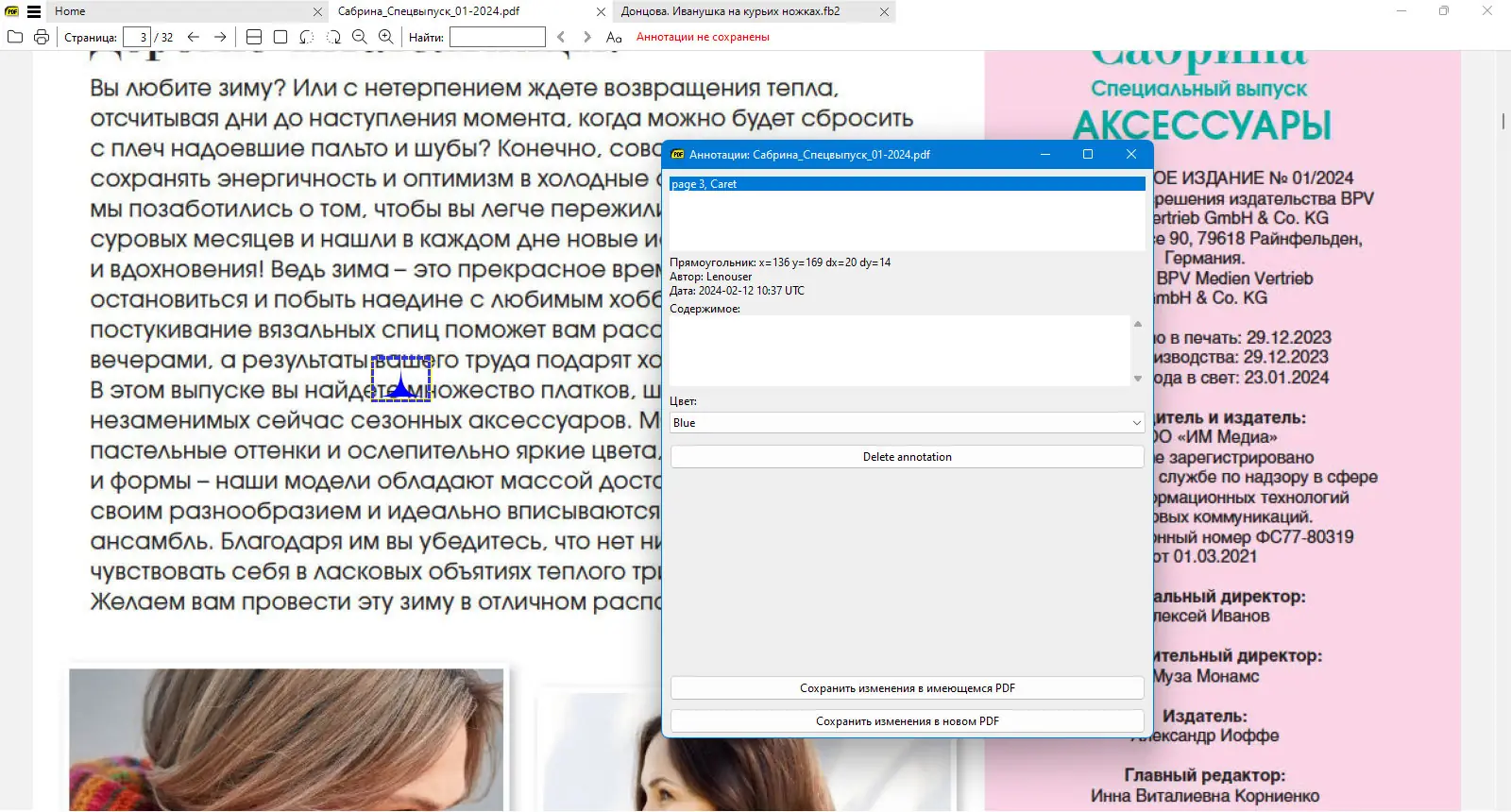Image resolution: width=1511 pixels, height=812 pixels.
Task: Rotate the page right
Action: click(333, 37)
